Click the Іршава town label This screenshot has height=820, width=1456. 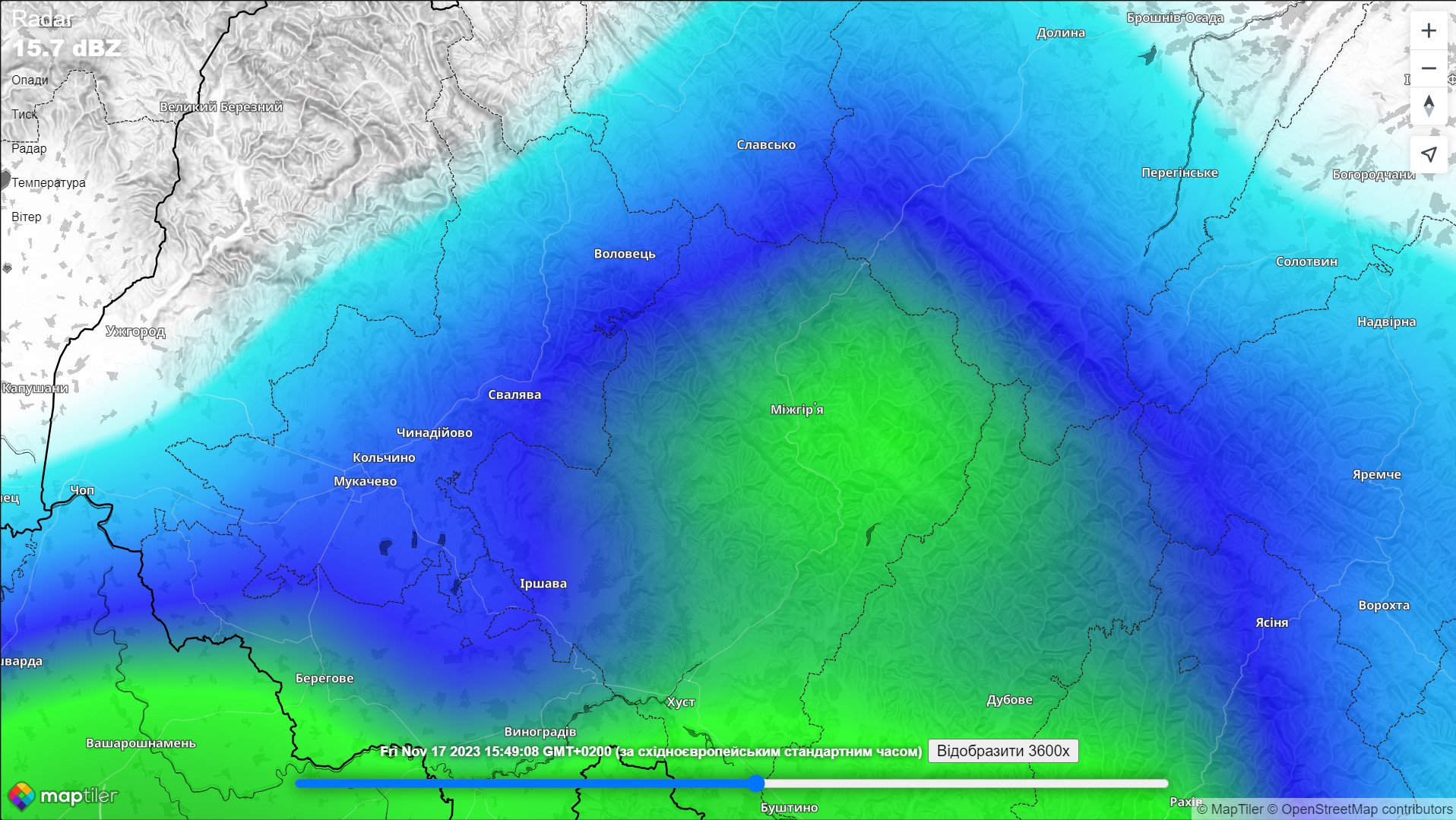click(543, 584)
